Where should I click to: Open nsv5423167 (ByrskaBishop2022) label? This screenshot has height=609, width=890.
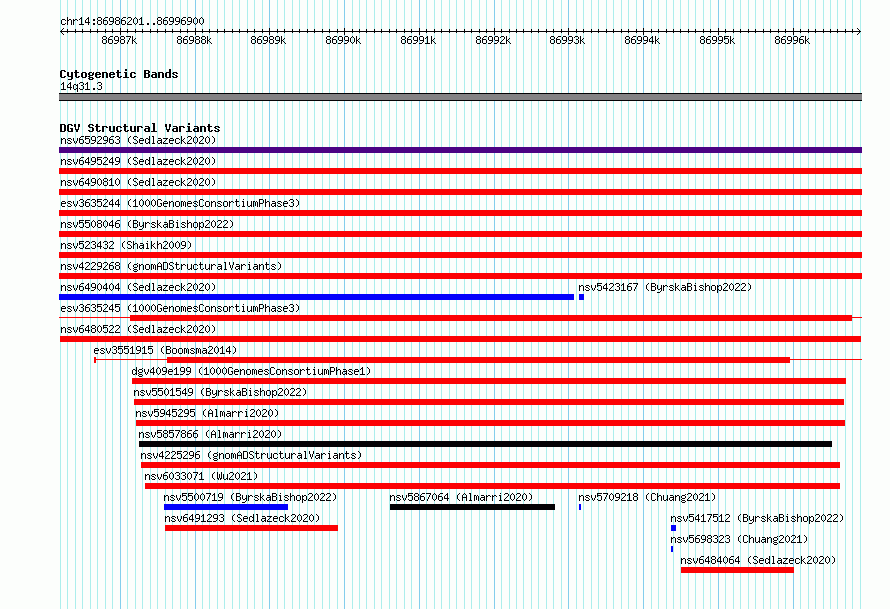665,287
